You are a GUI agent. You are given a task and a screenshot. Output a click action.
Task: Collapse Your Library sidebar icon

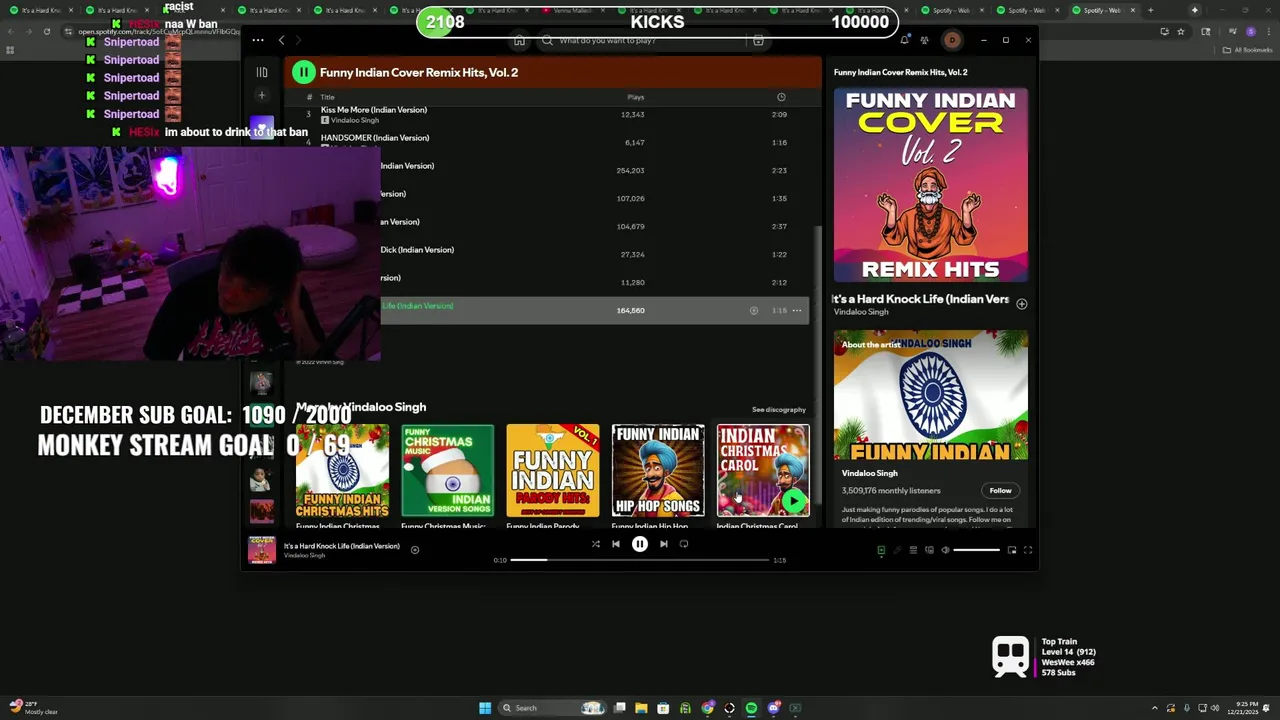pos(261,72)
